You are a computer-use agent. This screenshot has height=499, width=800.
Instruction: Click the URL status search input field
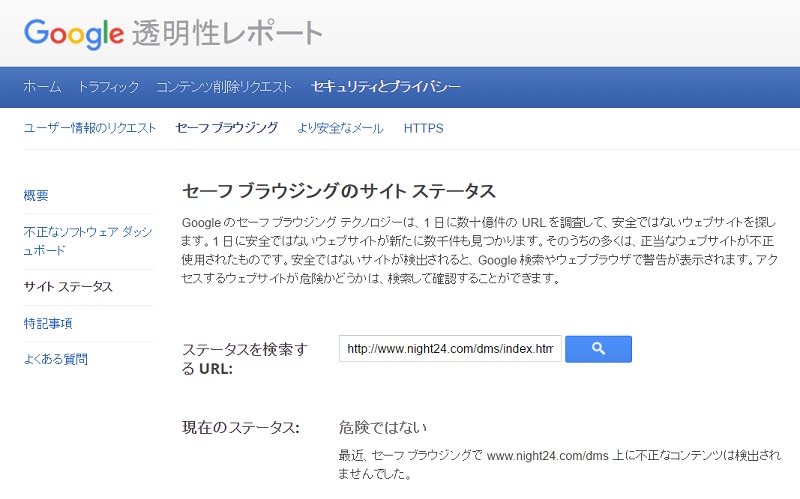click(x=449, y=348)
